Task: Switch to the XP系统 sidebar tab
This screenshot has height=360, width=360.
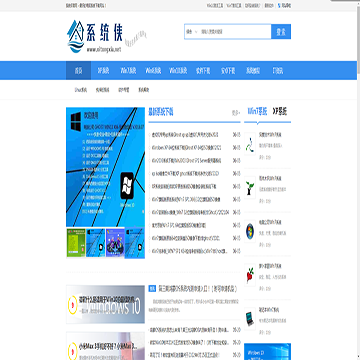Action: [x=280, y=112]
